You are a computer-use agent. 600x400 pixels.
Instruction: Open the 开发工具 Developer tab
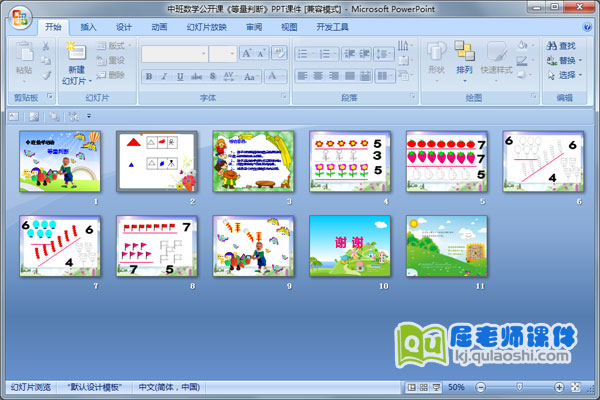(332, 27)
